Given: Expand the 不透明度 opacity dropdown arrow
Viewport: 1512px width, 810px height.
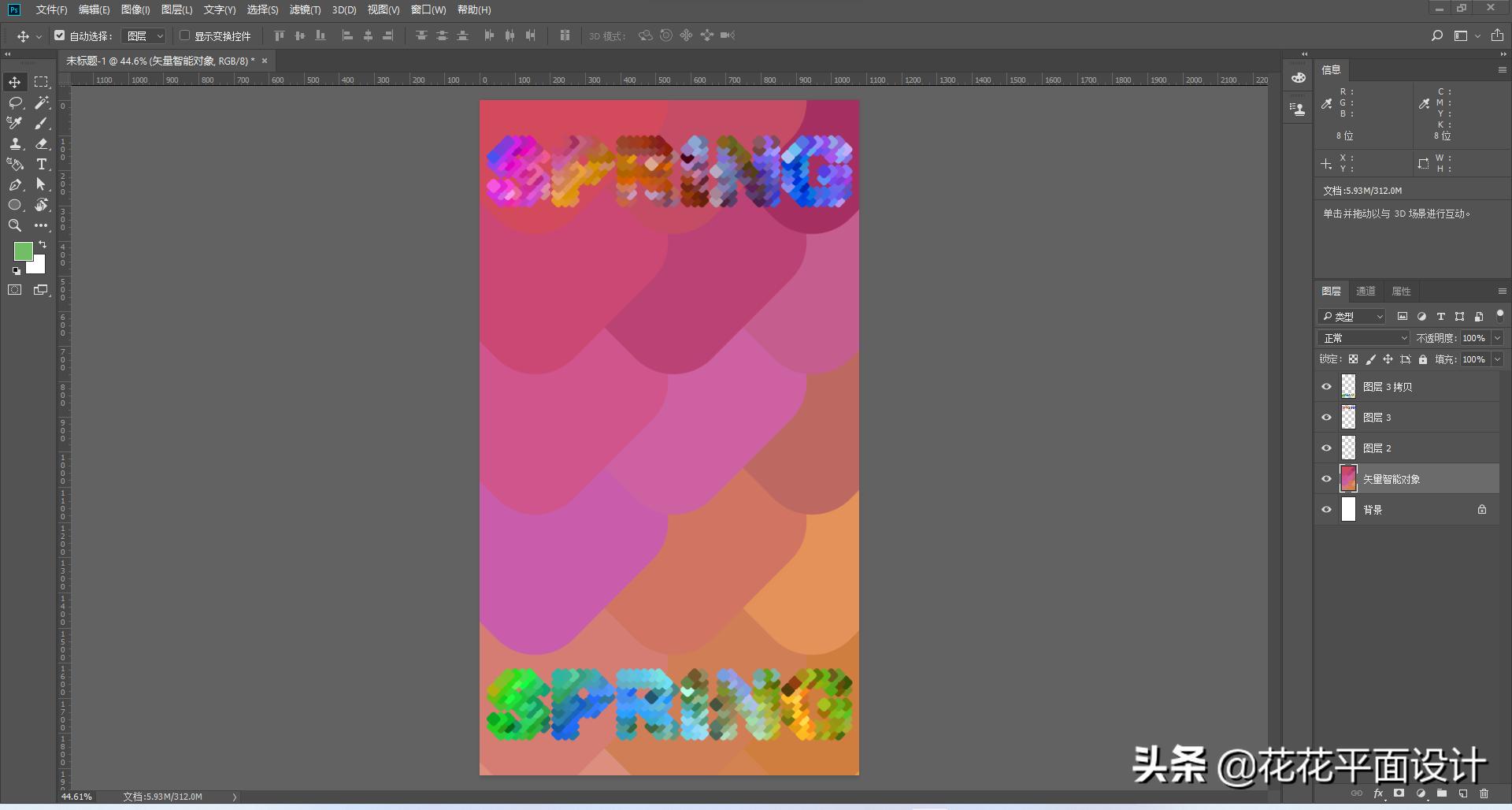Looking at the screenshot, I should (1497, 338).
